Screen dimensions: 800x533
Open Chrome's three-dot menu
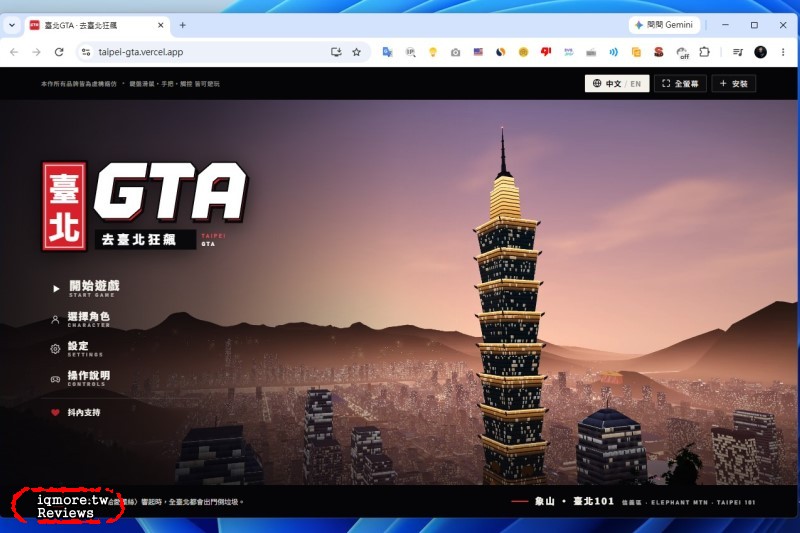coord(783,52)
